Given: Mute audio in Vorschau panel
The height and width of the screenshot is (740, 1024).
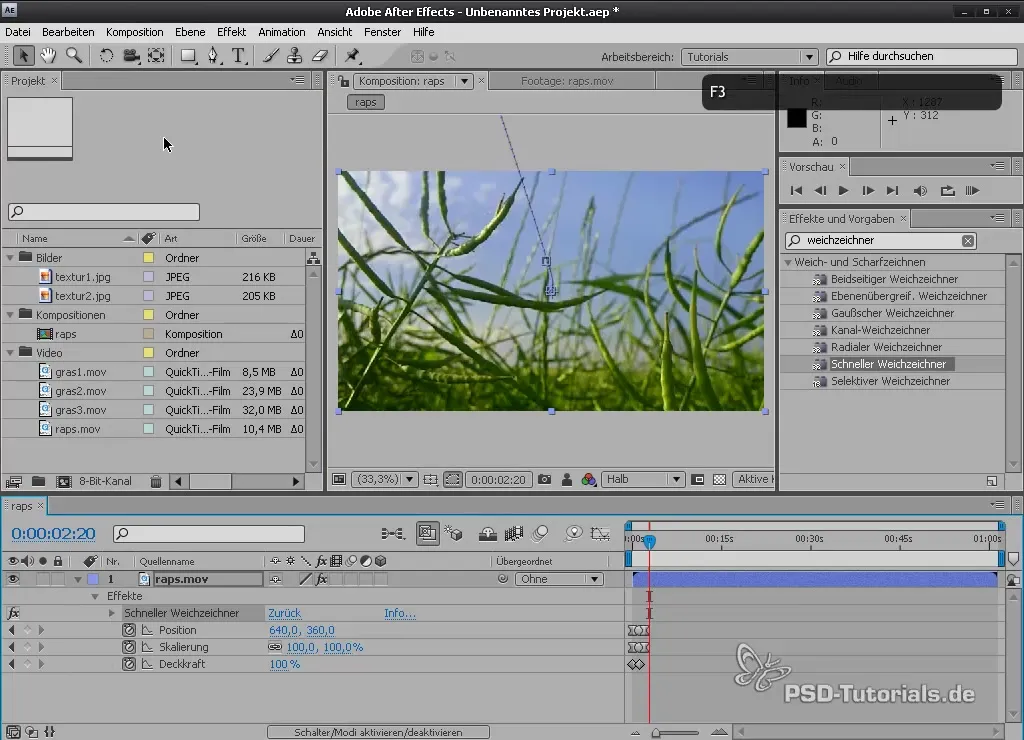Looking at the screenshot, I should click(x=920, y=191).
